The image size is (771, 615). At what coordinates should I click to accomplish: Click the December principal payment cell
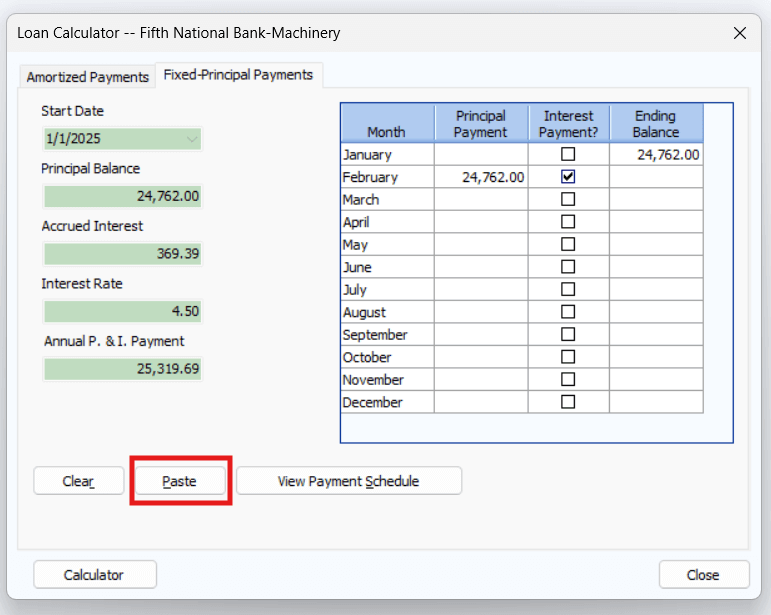point(481,402)
